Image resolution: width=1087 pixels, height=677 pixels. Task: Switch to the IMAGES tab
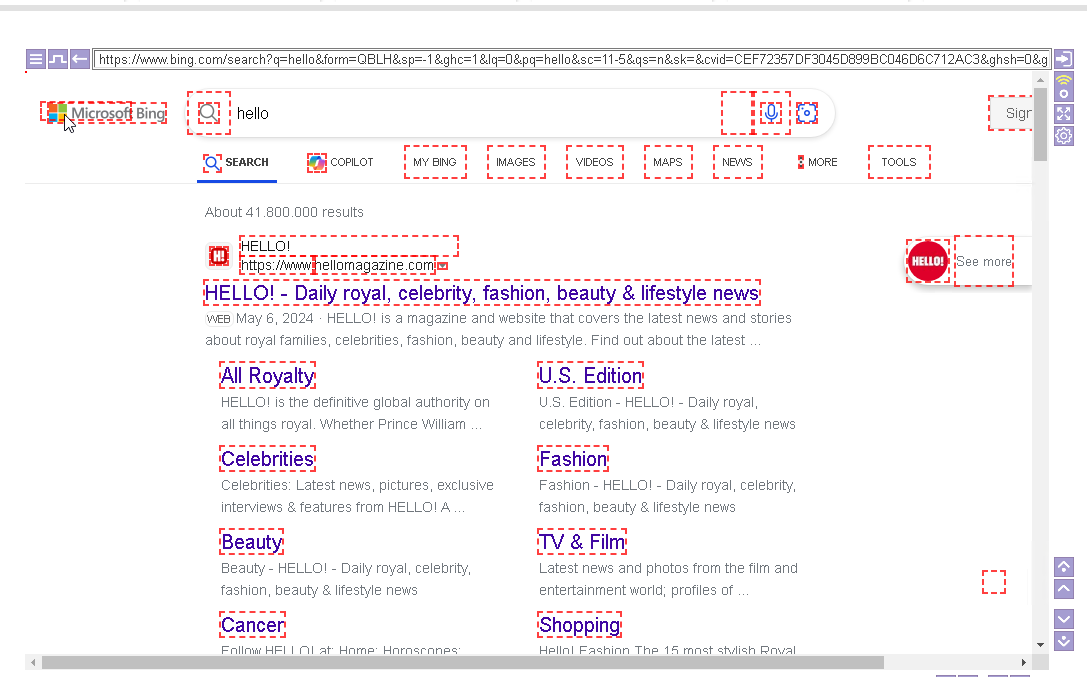[x=516, y=161]
